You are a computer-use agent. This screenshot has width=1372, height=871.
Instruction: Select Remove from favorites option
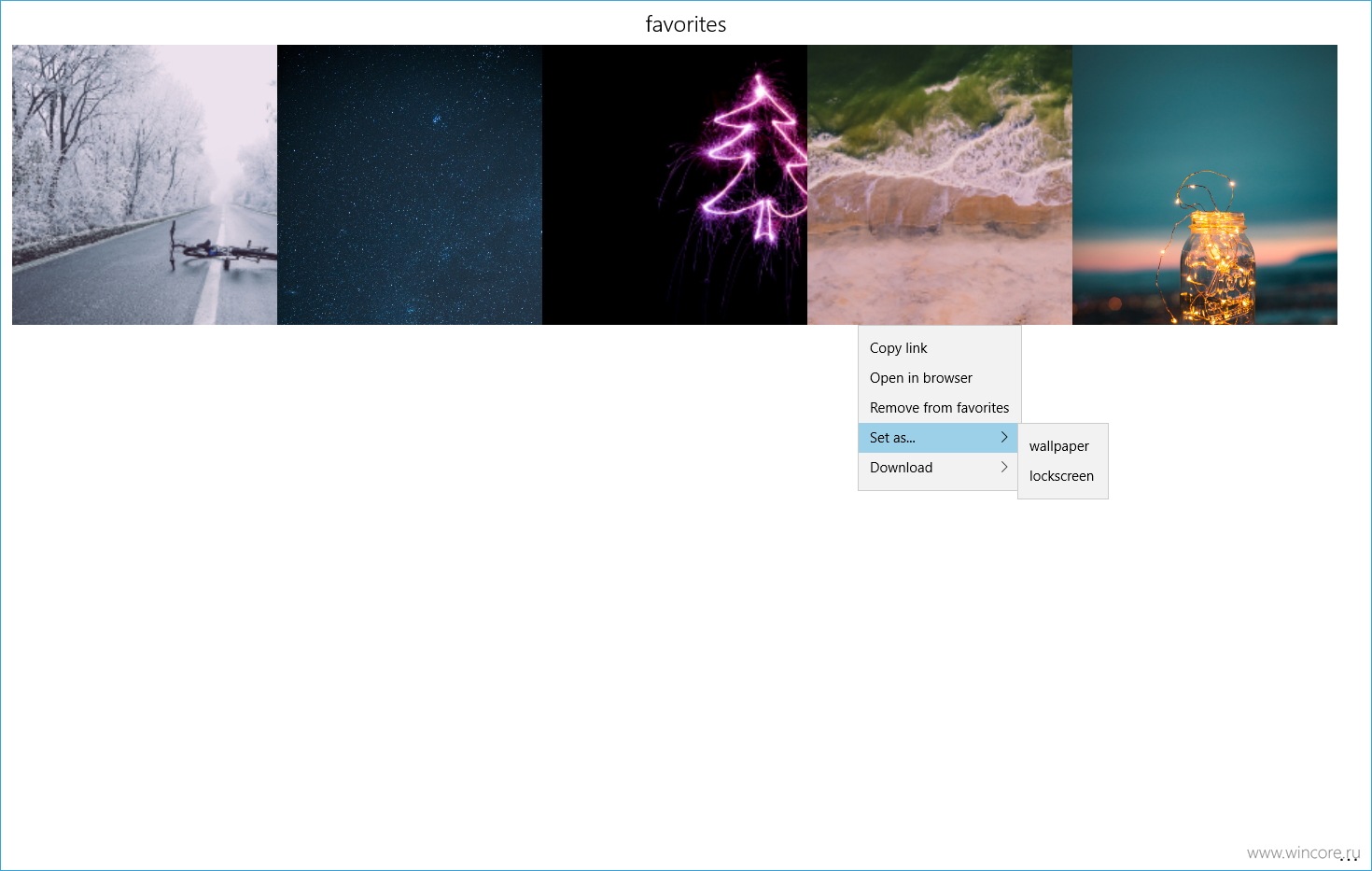939,408
